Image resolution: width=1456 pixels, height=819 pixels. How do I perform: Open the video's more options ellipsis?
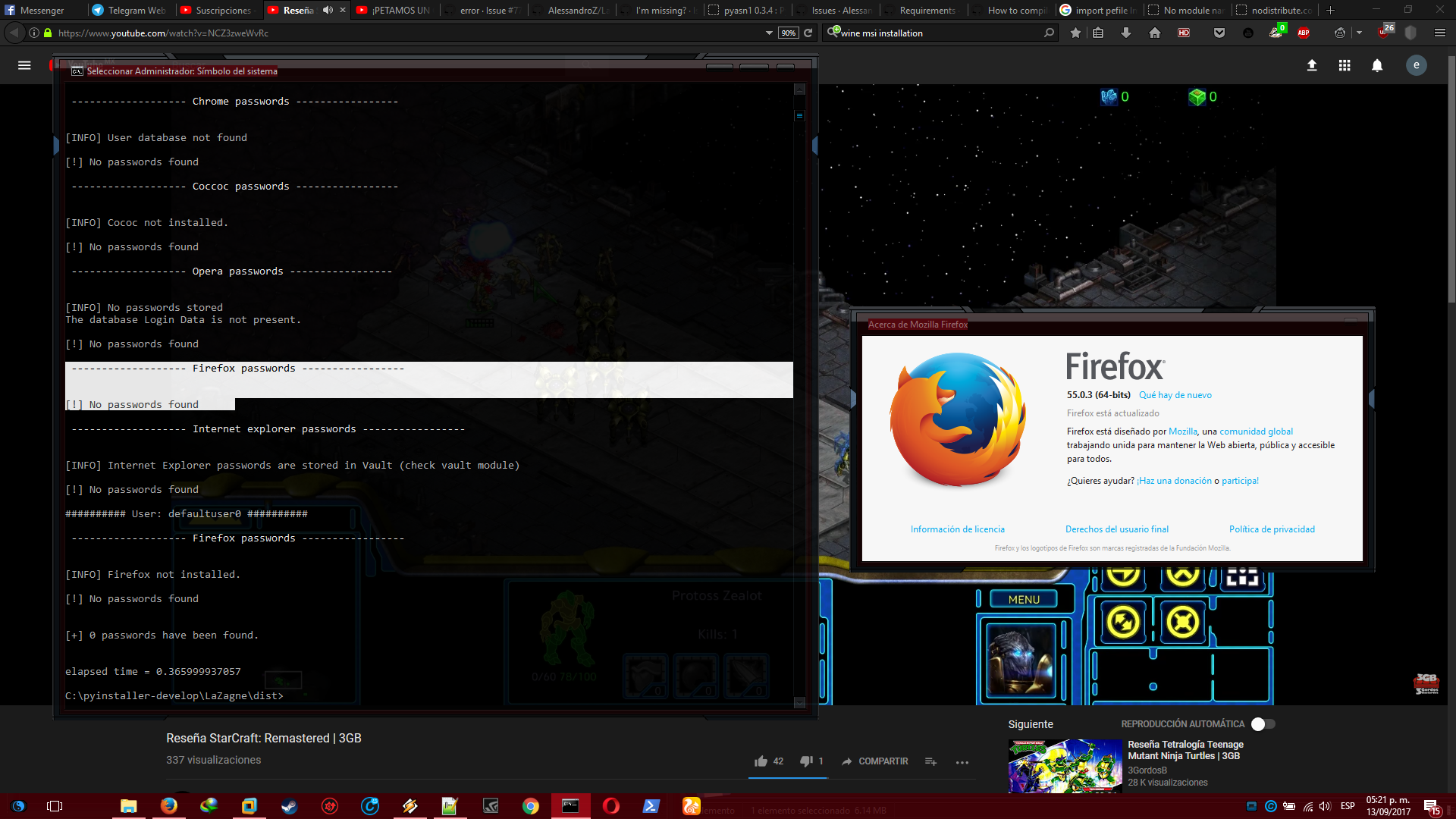(962, 761)
